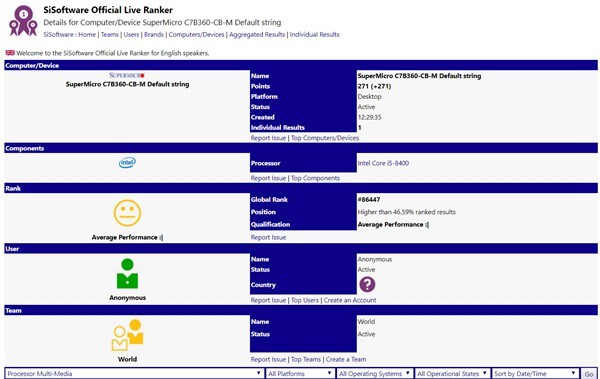
Task: Click the Global Rank value #86447
Action: coord(369,199)
